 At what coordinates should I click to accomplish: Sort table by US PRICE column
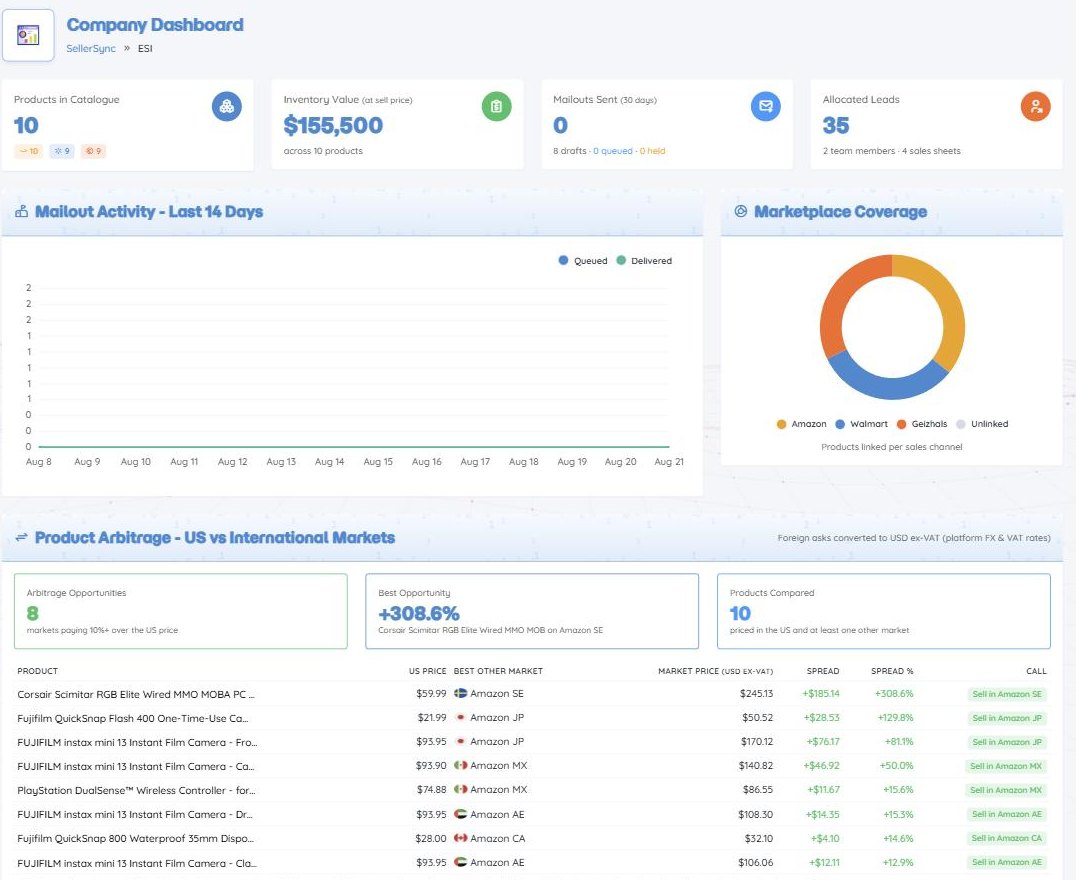(x=428, y=671)
